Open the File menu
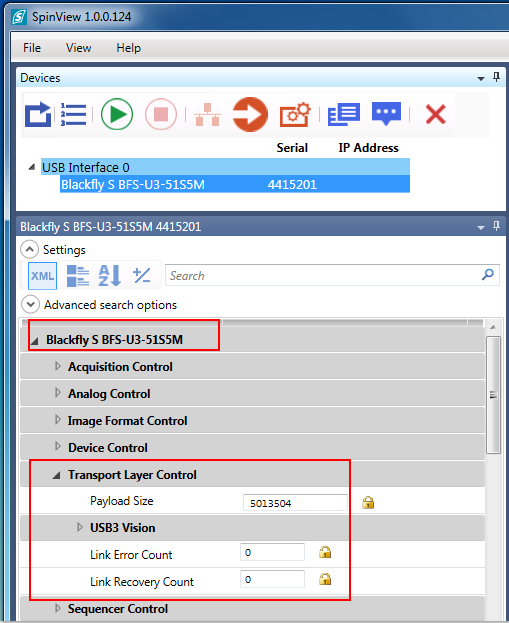Viewport: 509px width, 623px height. click(32, 48)
